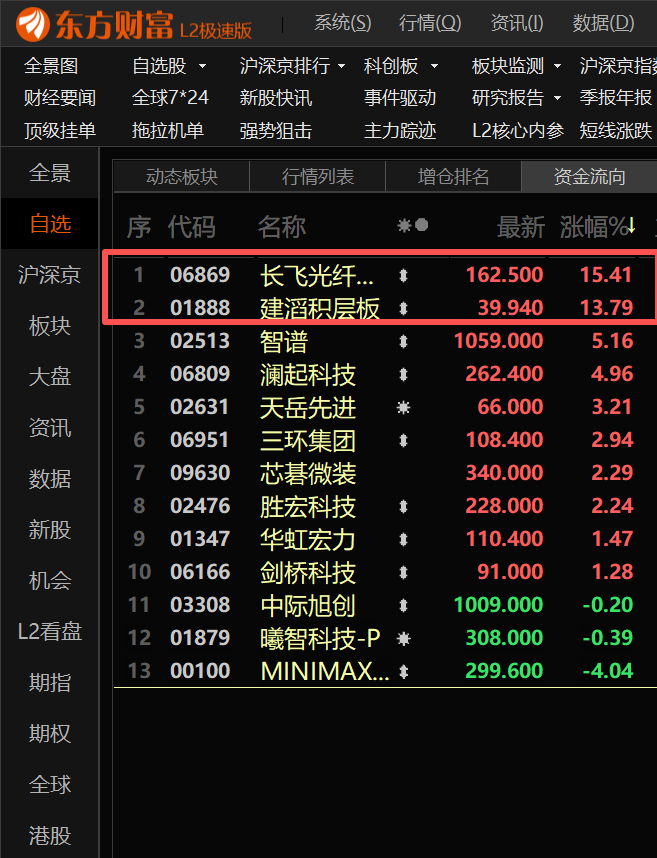The height and width of the screenshot is (858, 657).
Task: Open 财经要闻 news
Action: 60,98
